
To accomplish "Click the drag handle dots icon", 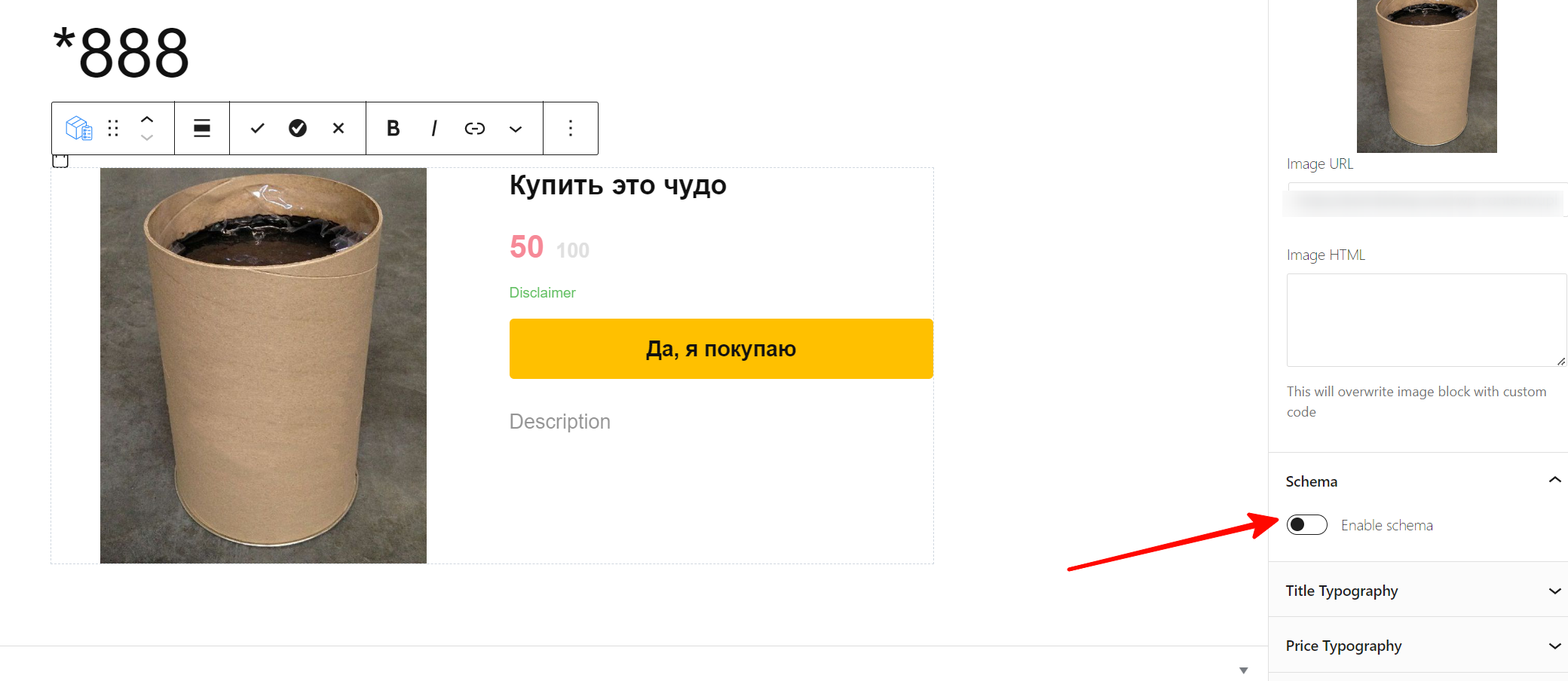I will click(113, 128).
